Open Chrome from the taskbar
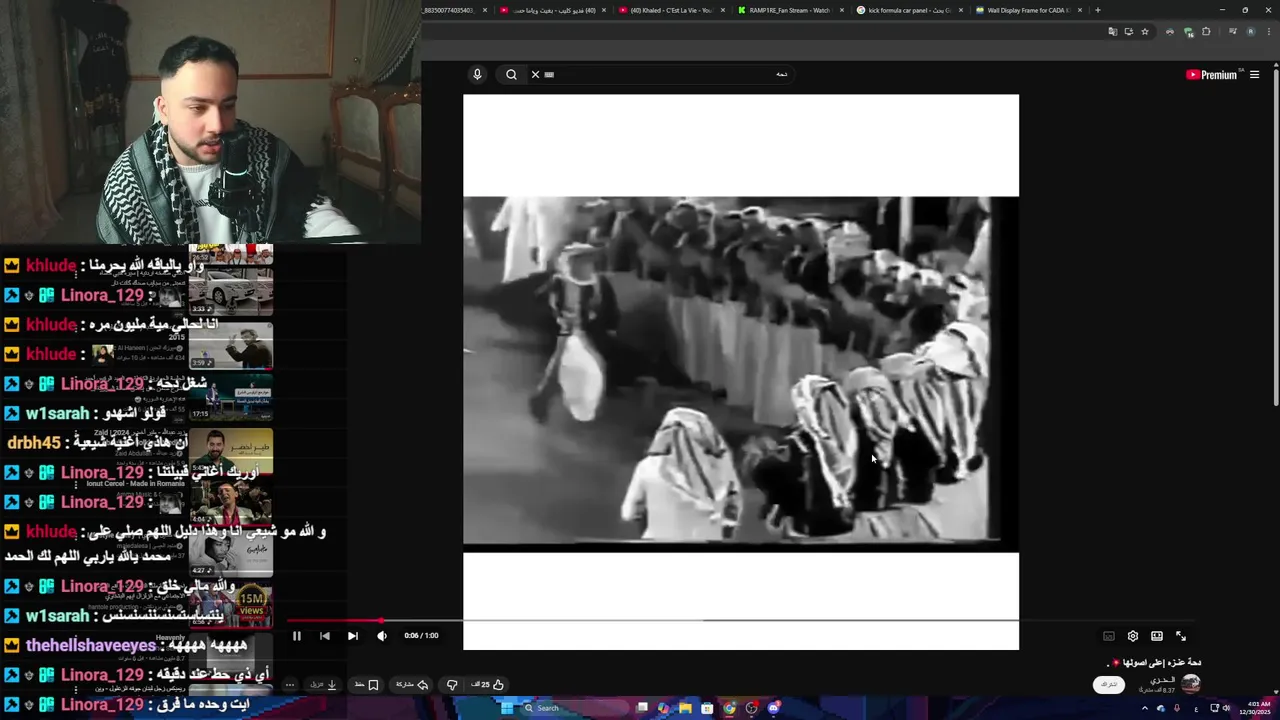Screen dimensions: 1280x720 click(x=729, y=708)
